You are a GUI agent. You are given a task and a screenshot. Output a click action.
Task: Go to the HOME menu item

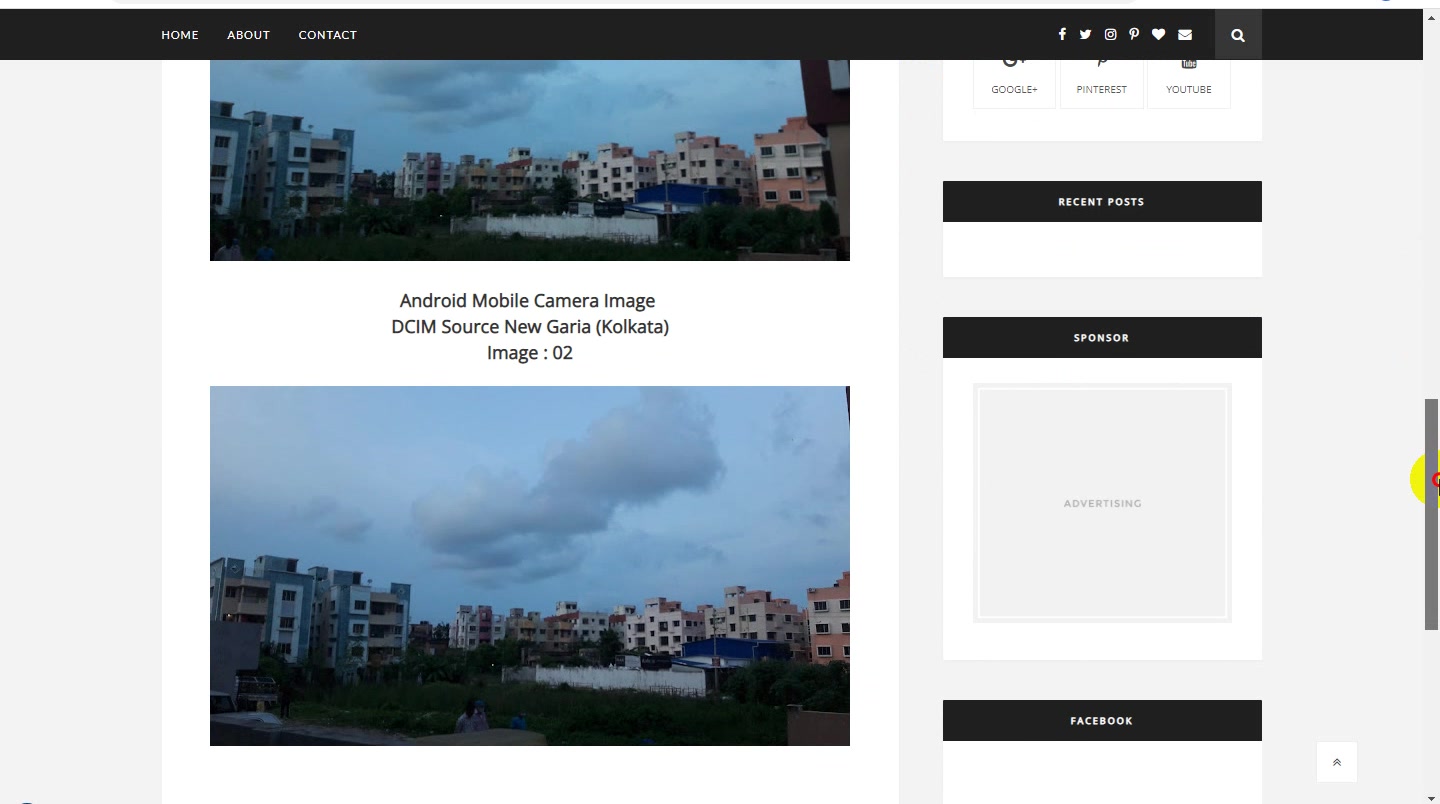[x=180, y=35]
